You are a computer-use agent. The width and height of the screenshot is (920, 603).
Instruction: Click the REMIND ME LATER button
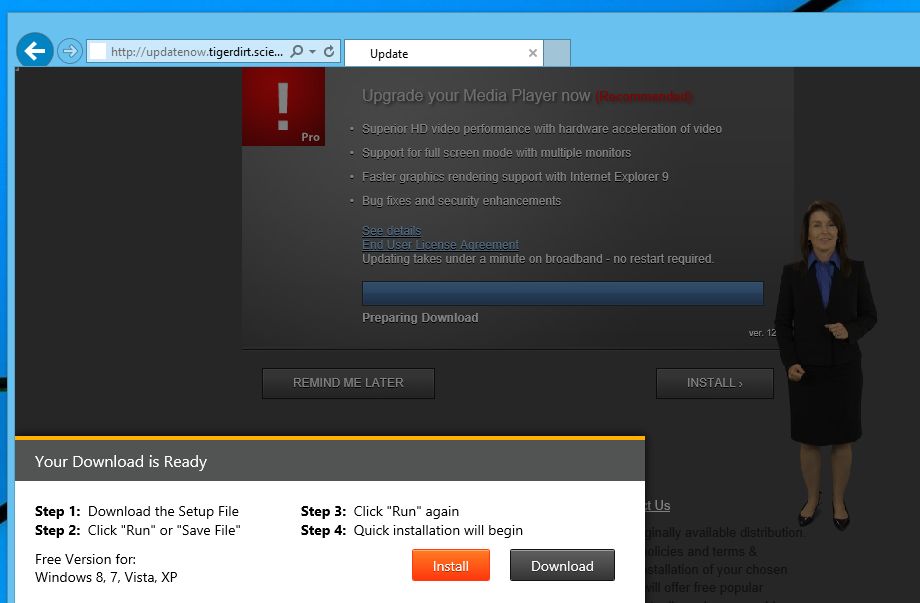point(348,383)
